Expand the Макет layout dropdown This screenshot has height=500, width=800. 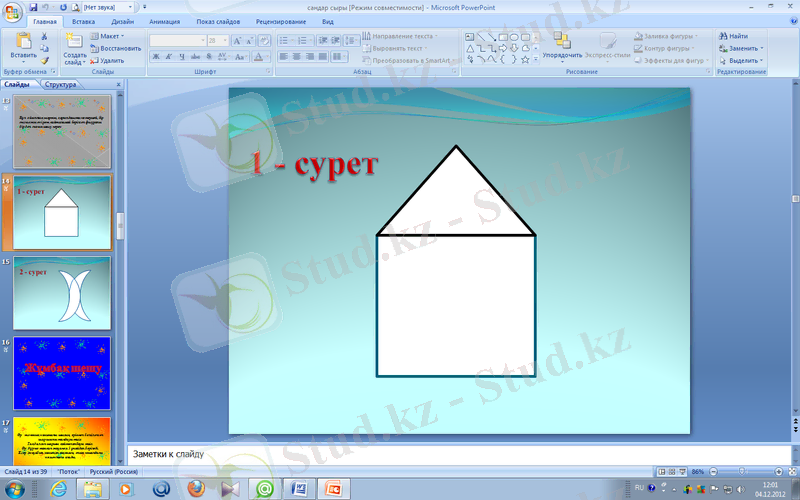(108, 36)
